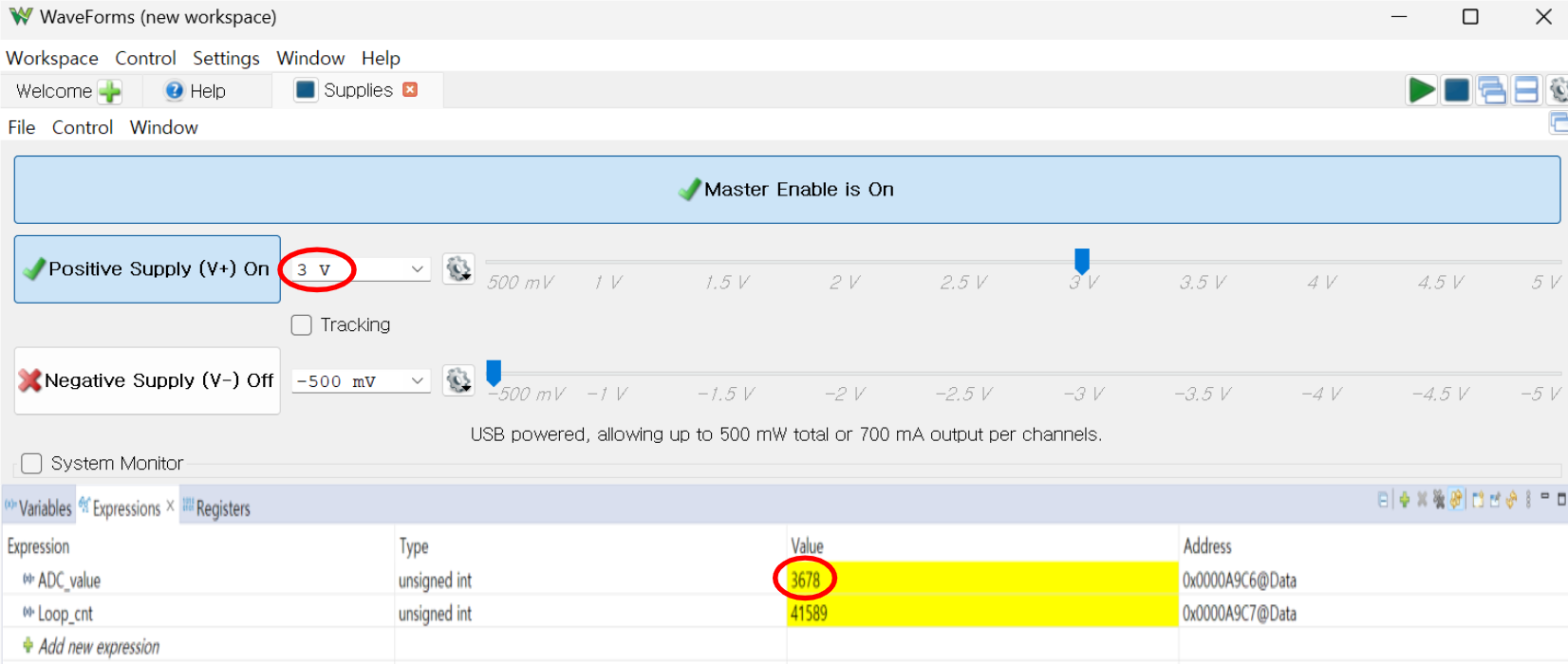The height and width of the screenshot is (664, 1568).
Task: Enable the System Monitor checkbox
Action: point(31,463)
